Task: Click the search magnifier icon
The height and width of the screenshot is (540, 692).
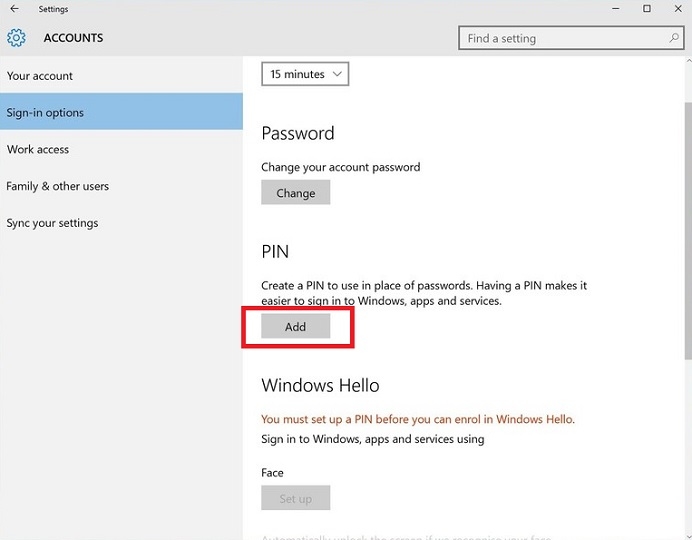Action: pyautogui.click(x=674, y=38)
